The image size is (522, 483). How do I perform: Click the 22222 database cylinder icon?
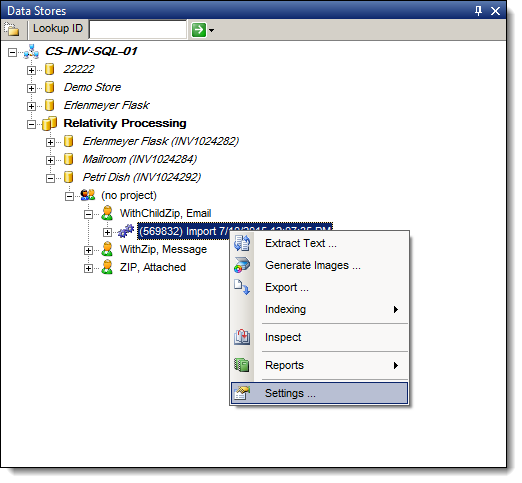coord(50,69)
